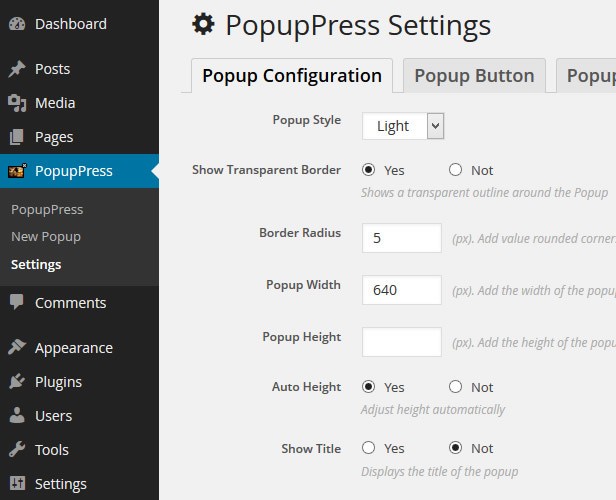Select the Popup Configuration tab
Viewport: 616px width, 500px height.
[291, 76]
